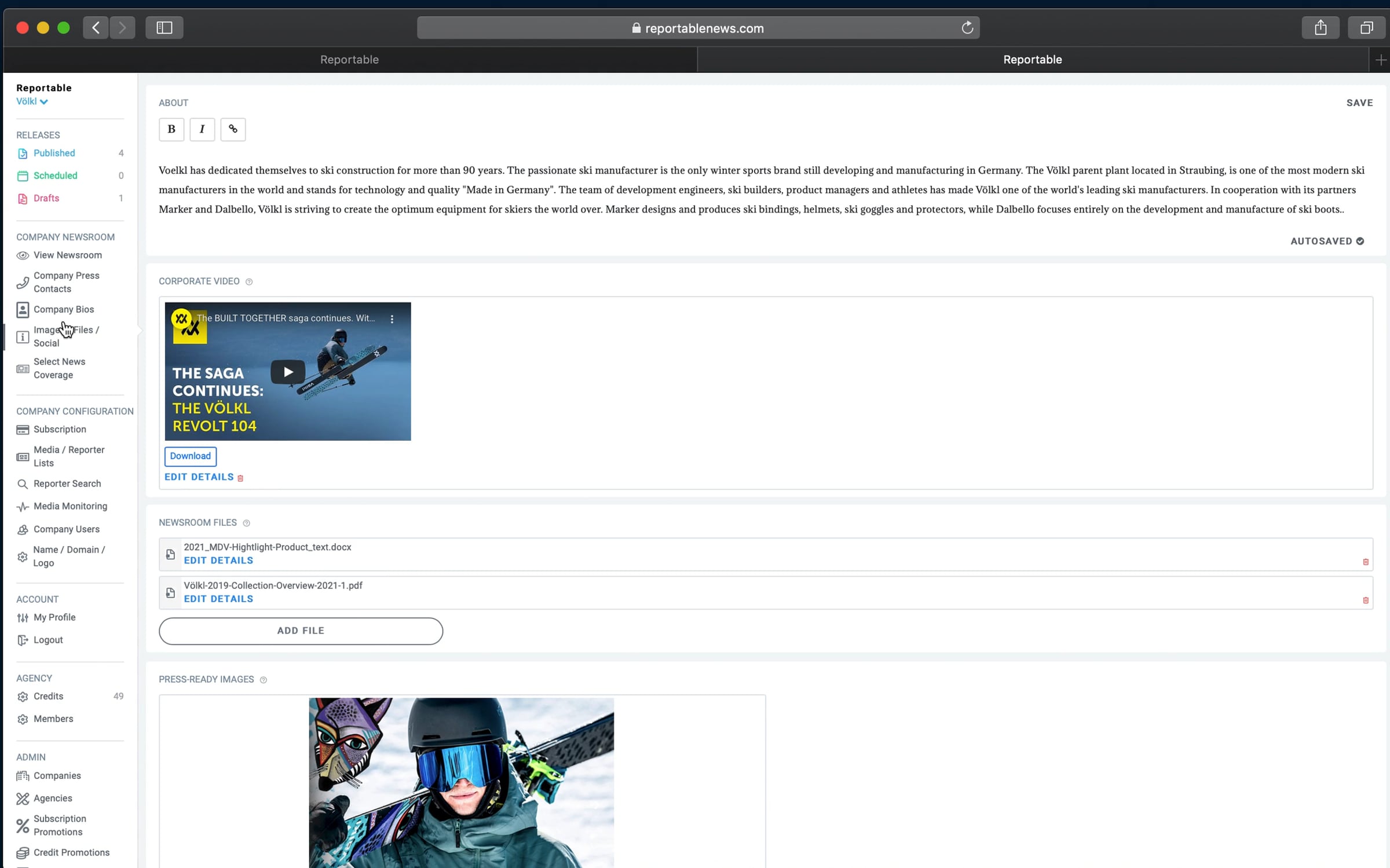Edit details of the corporate video
1390x868 pixels.
[x=199, y=477]
